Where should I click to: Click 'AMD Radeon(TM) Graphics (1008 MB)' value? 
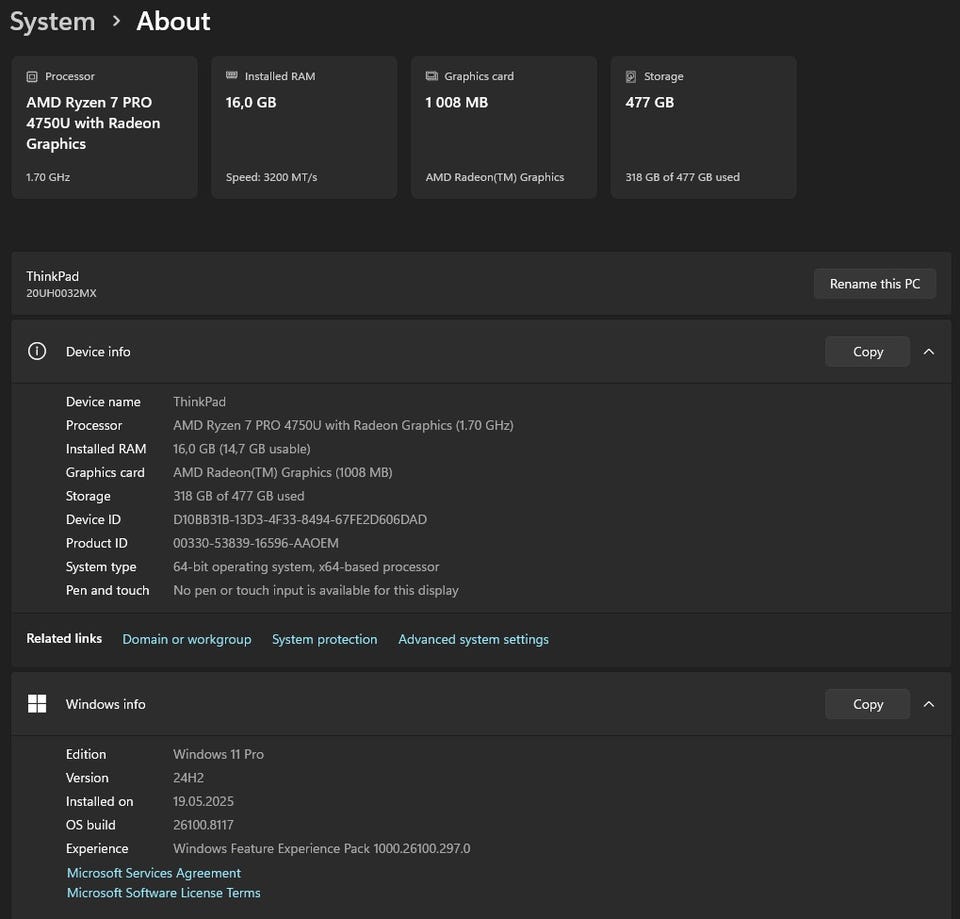pyautogui.click(x=283, y=473)
